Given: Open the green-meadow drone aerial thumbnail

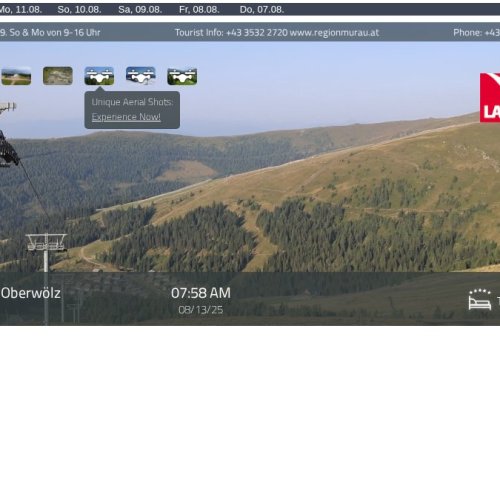Looking at the screenshot, I should (182, 76).
